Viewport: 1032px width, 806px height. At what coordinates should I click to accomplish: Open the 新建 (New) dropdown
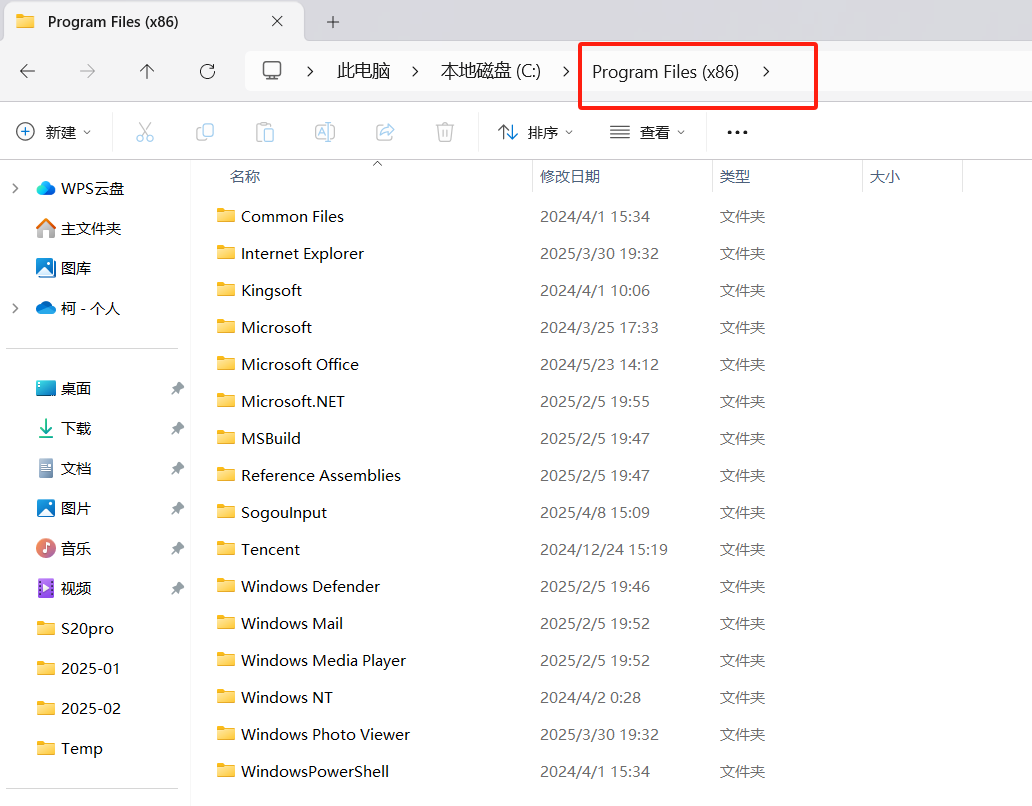coord(53,132)
